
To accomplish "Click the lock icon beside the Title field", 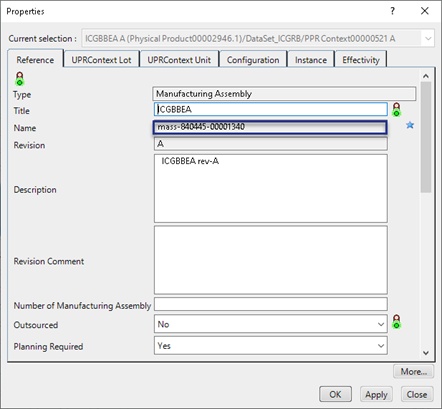I will click(x=396, y=109).
